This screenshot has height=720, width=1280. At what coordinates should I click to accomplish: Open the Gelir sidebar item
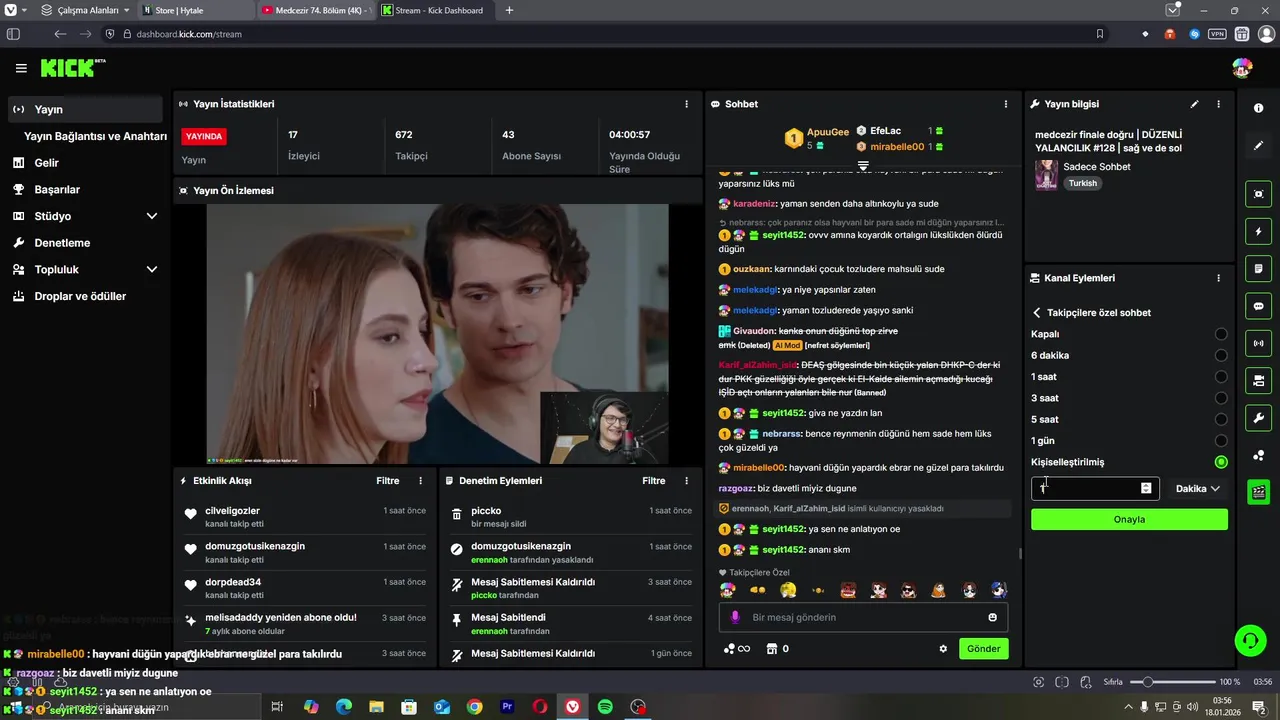coord(85,163)
